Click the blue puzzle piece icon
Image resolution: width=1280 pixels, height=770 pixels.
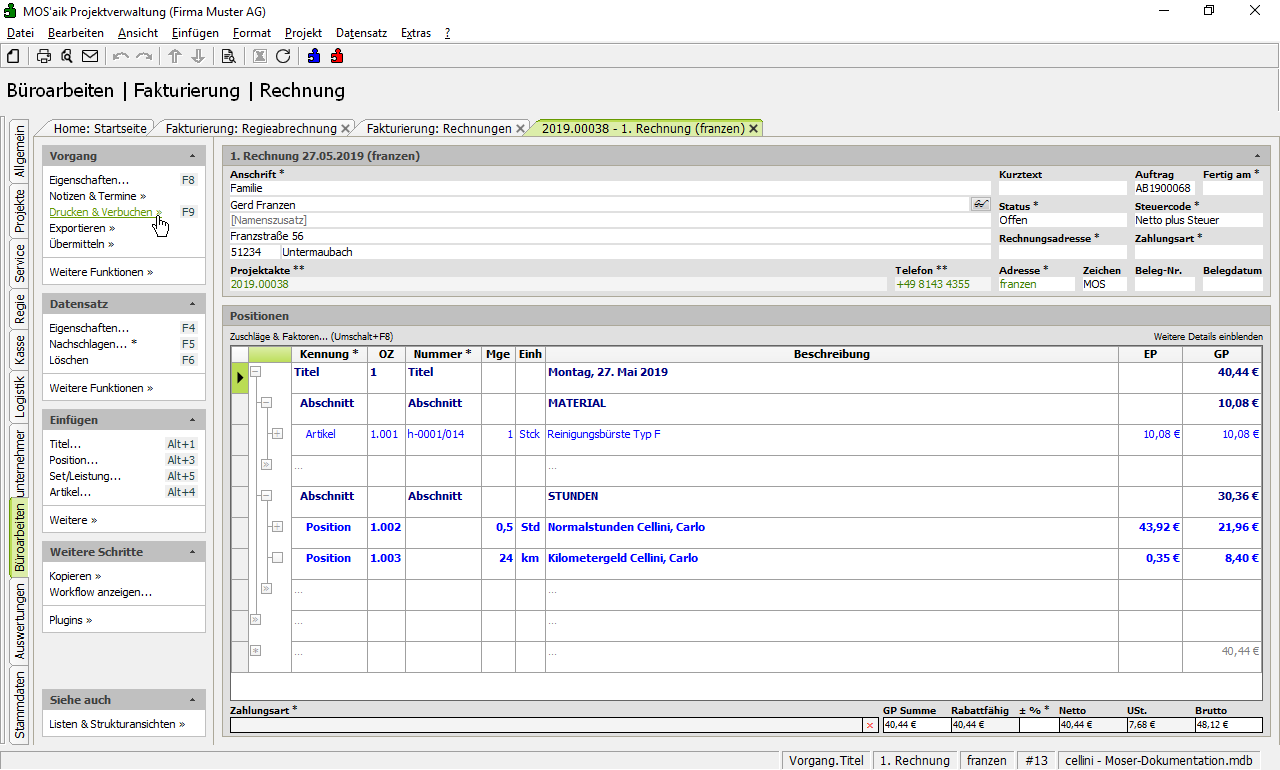click(x=314, y=56)
